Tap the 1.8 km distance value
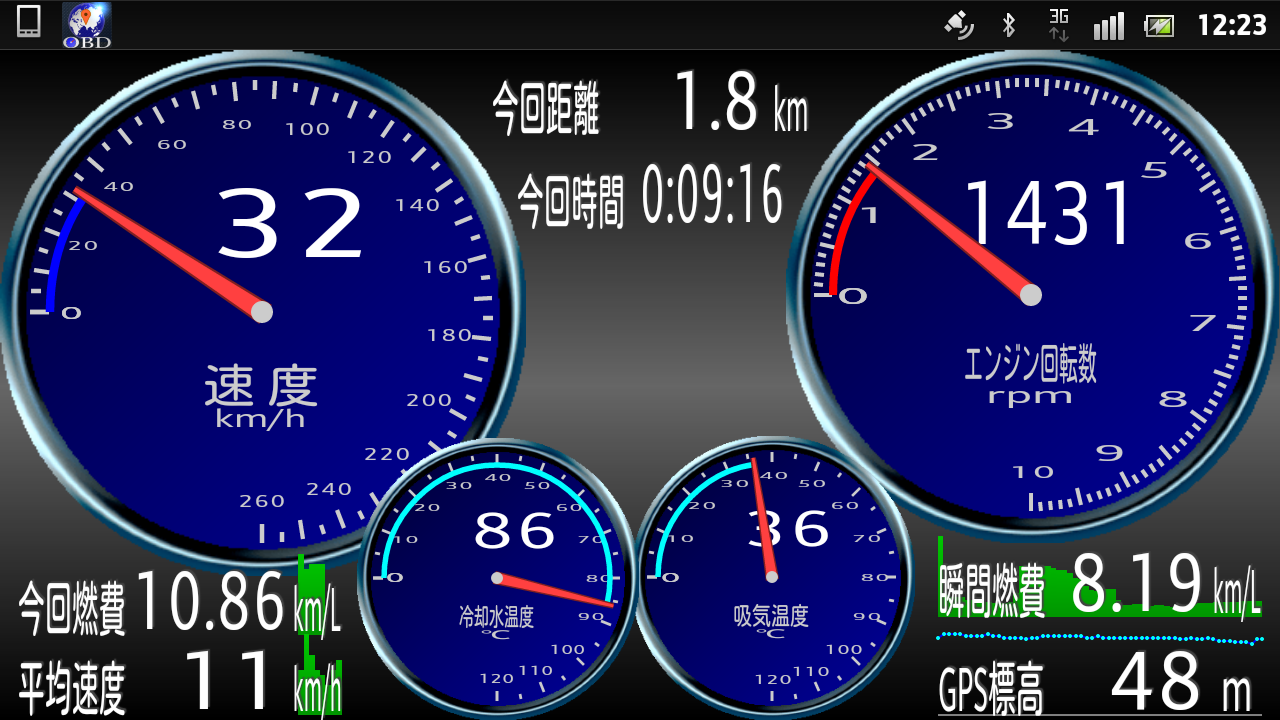Image resolution: width=1280 pixels, height=720 pixels. [741, 101]
